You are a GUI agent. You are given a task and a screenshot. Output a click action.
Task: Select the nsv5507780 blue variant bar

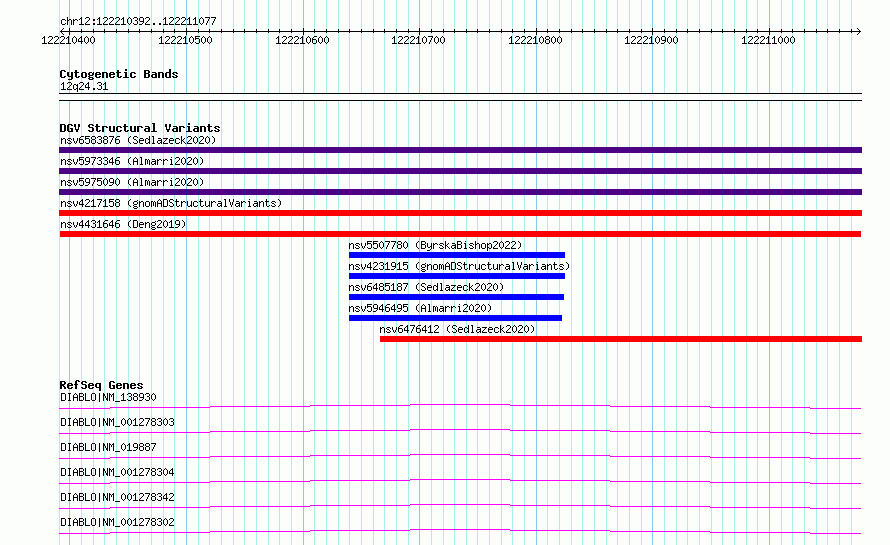coord(457,255)
